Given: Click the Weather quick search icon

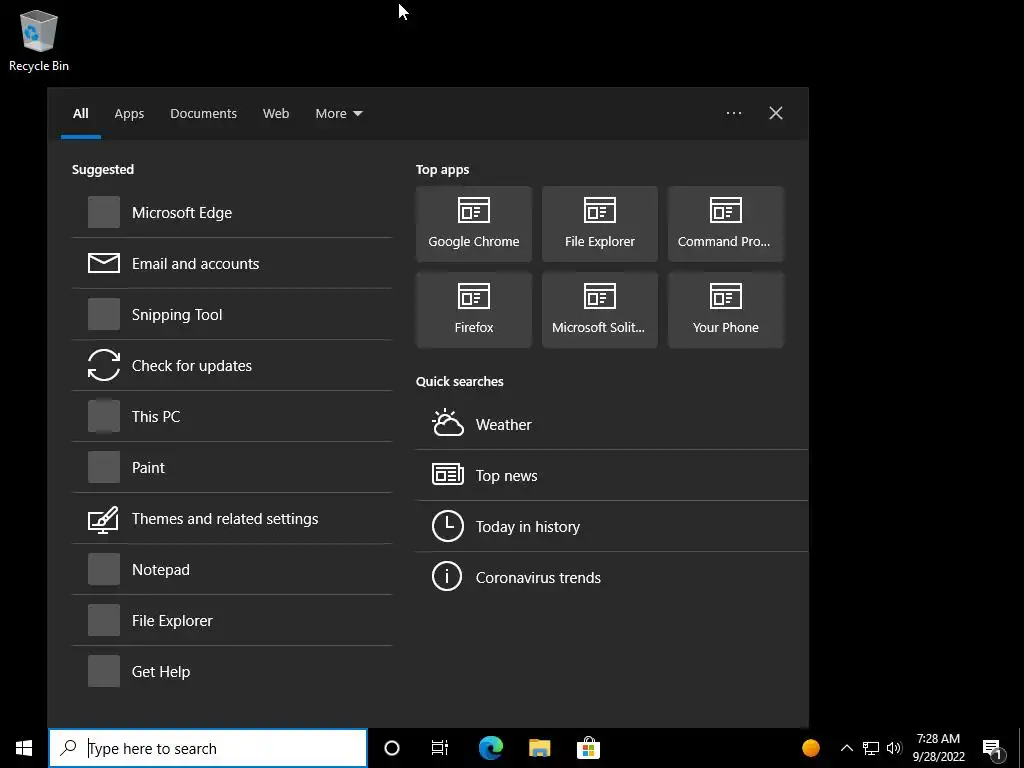Looking at the screenshot, I should pyautogui.click(x=447, y=423).
